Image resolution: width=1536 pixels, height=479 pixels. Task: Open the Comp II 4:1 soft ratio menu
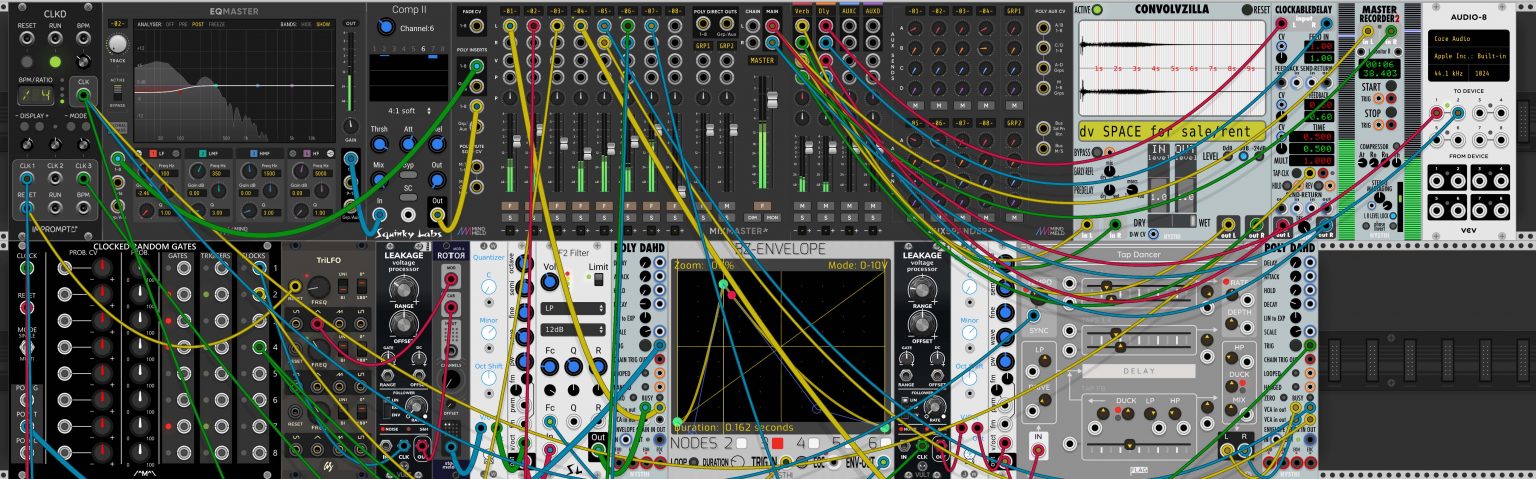coord(408,110)
